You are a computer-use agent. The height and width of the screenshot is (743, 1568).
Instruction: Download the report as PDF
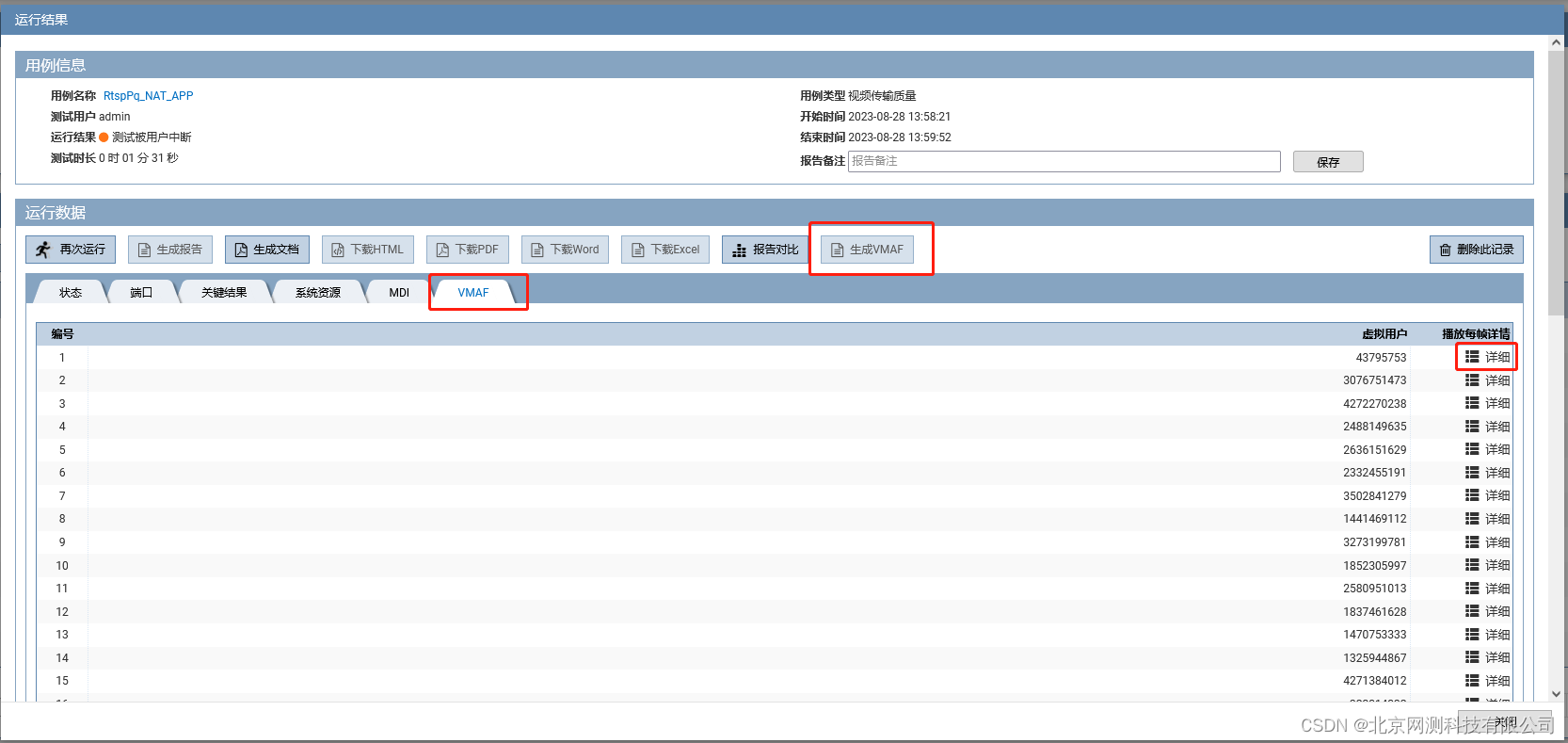coord(468,250)
